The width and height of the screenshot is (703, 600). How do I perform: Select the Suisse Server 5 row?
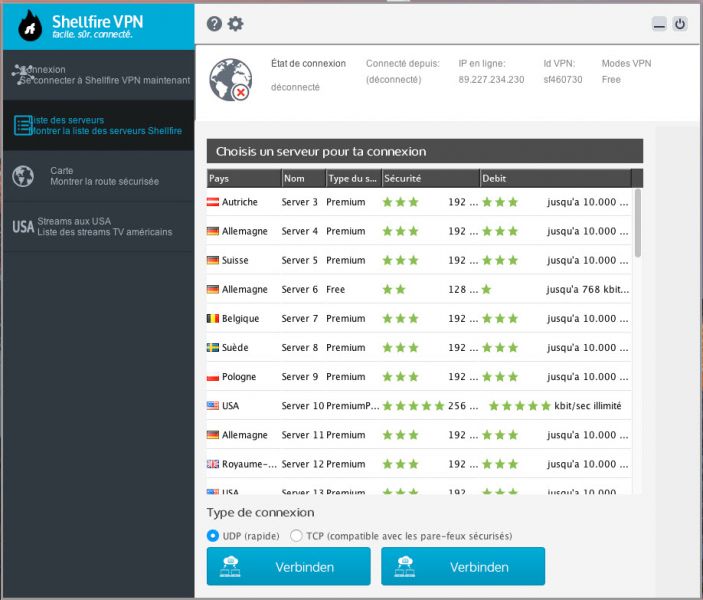pyautogui.click(x=419, y=261)
